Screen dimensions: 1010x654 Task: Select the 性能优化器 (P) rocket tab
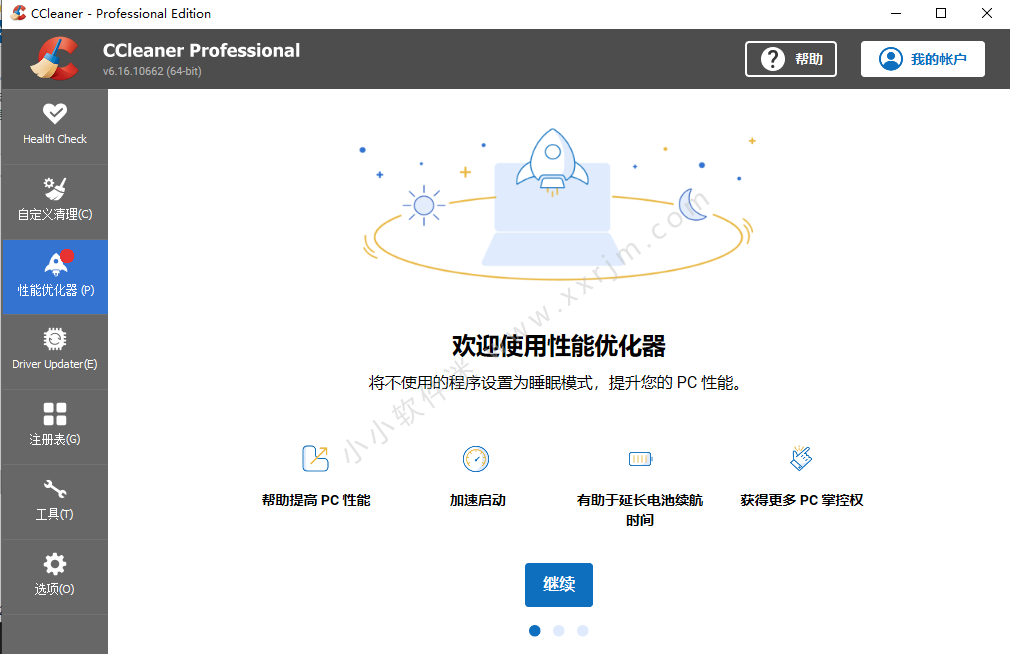[x=55, y=277]
